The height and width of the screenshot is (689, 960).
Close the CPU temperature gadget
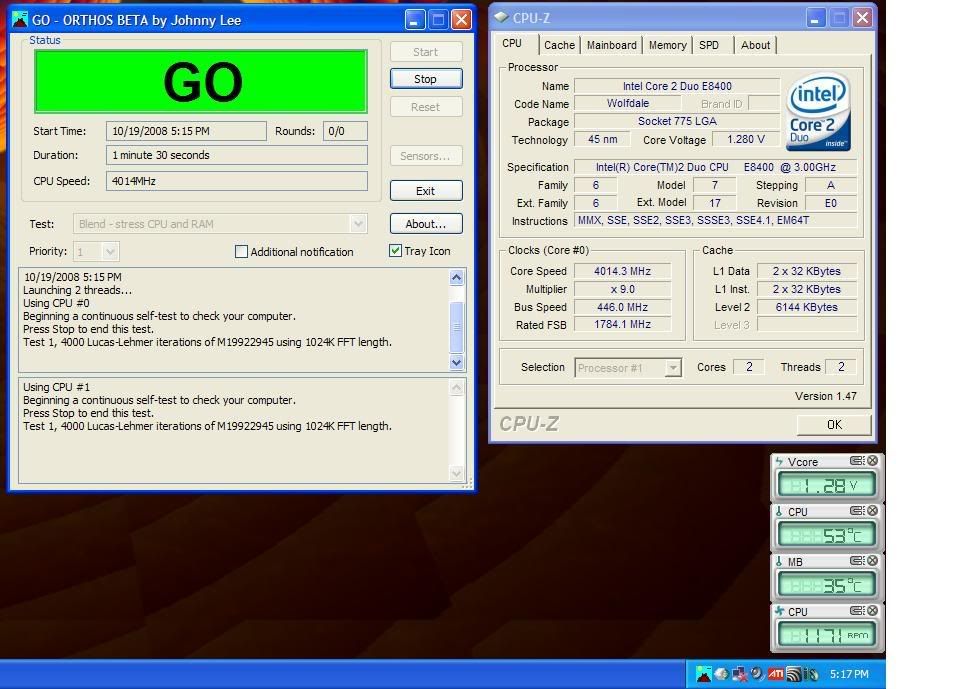click(872, 511)
